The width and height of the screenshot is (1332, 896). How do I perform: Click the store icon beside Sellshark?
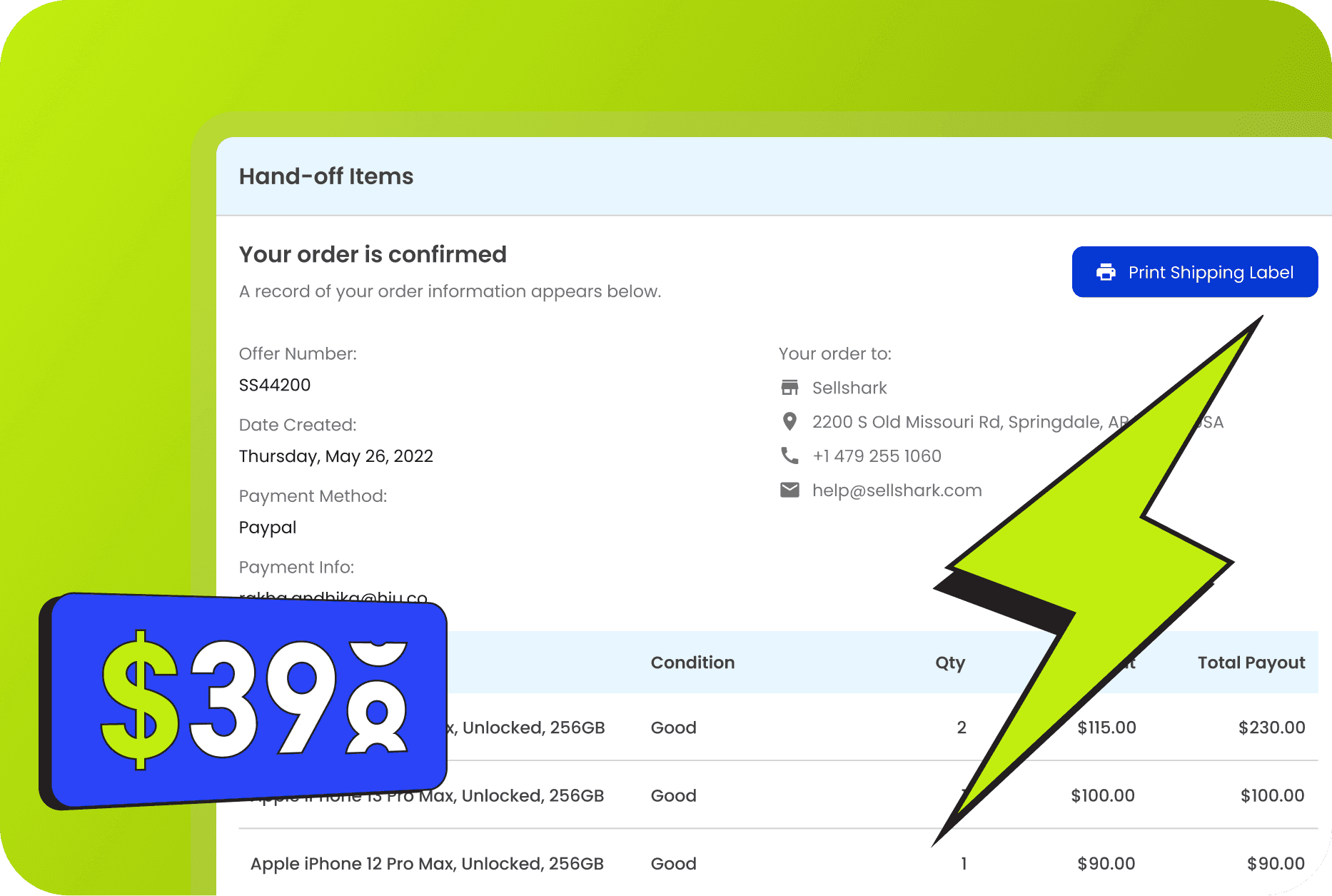(789, 388)
